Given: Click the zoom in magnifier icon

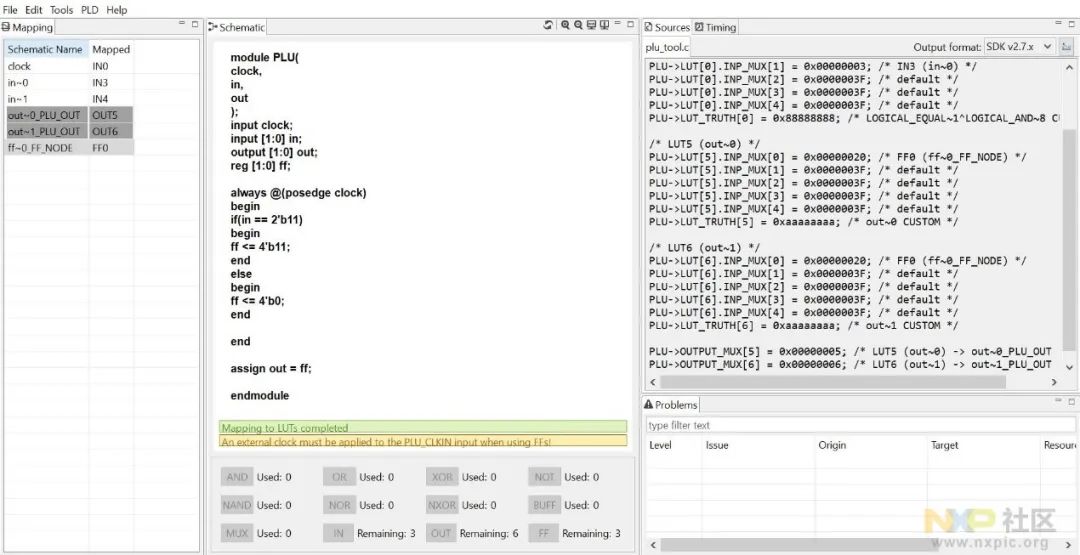Looking at the screenshot, I should click(x=565, y=25).
